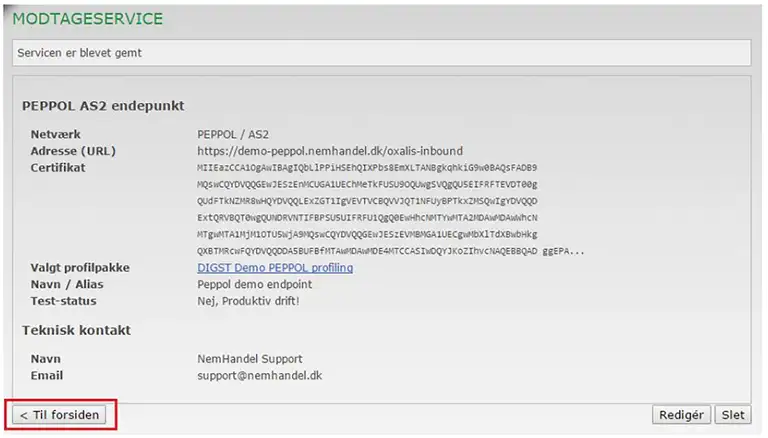Select the 'PEPPOL AS2 endepunkt' section heading
Image resolution: width=768 pixels, height=438 pixels.
point(103,105)
